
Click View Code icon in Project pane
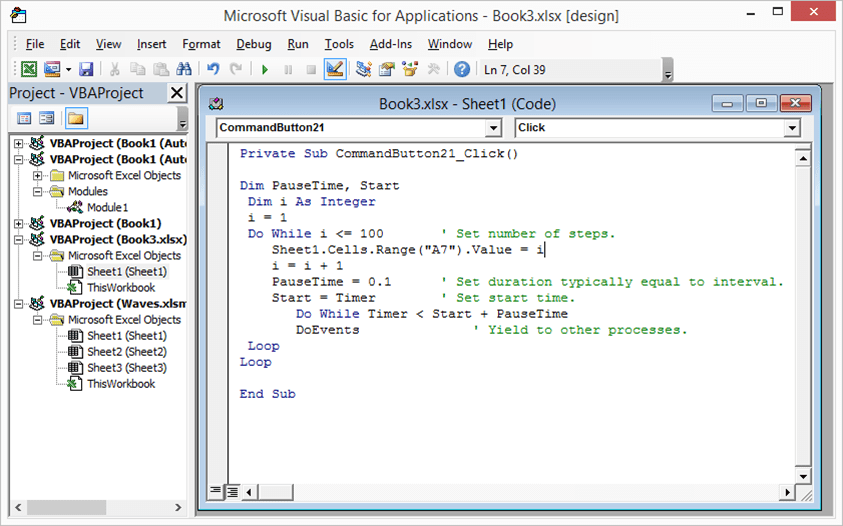[x=24, y=118]
